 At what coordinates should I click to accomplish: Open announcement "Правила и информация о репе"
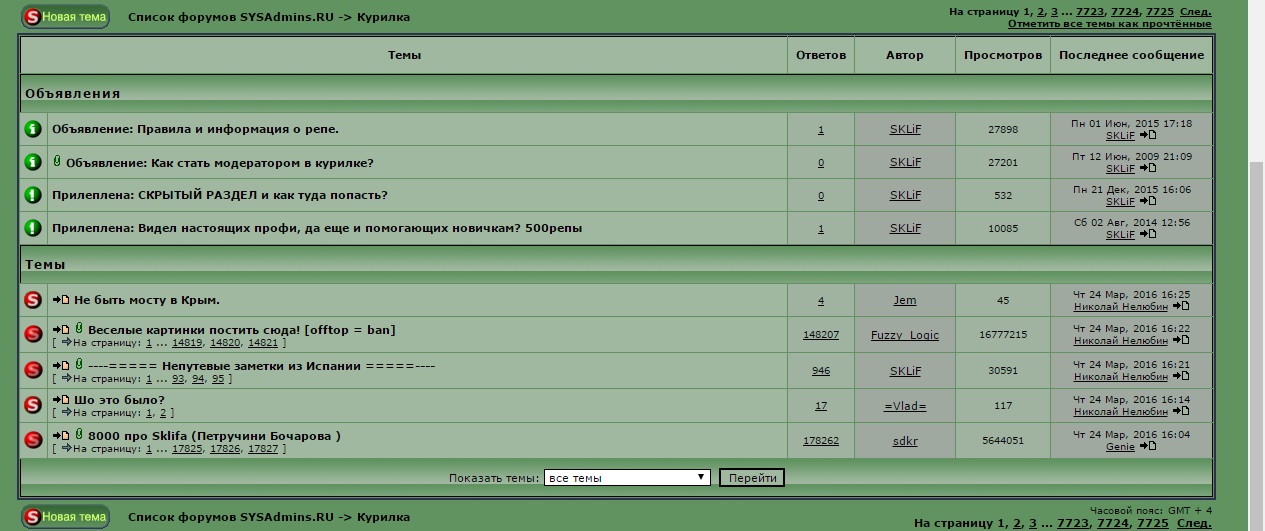pyautogui.click(x=239, y=129)
